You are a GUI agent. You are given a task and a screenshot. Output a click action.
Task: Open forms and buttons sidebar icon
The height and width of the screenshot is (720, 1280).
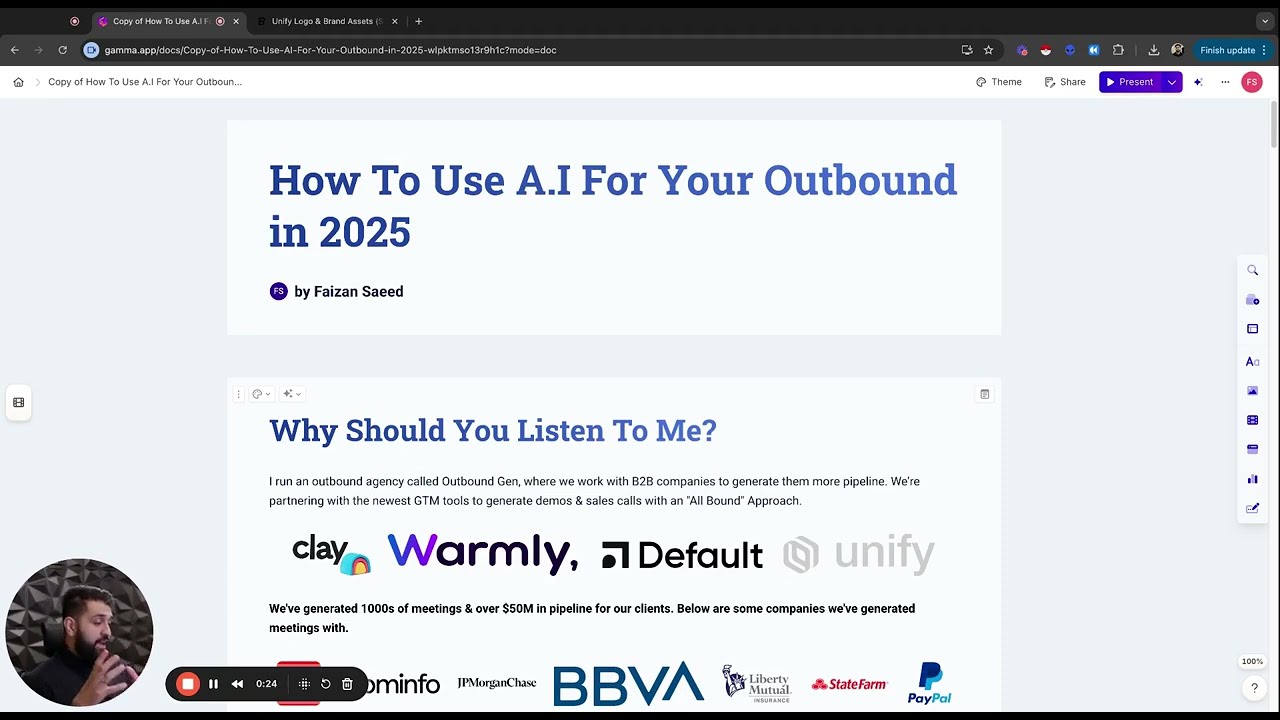pyautogui.click(x=1252, y=508)
